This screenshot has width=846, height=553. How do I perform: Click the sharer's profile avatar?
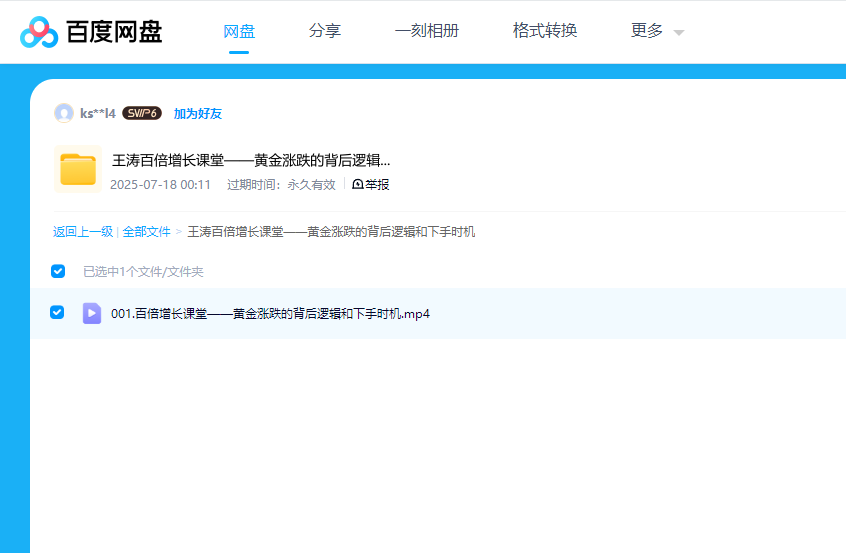coord(64,113)
